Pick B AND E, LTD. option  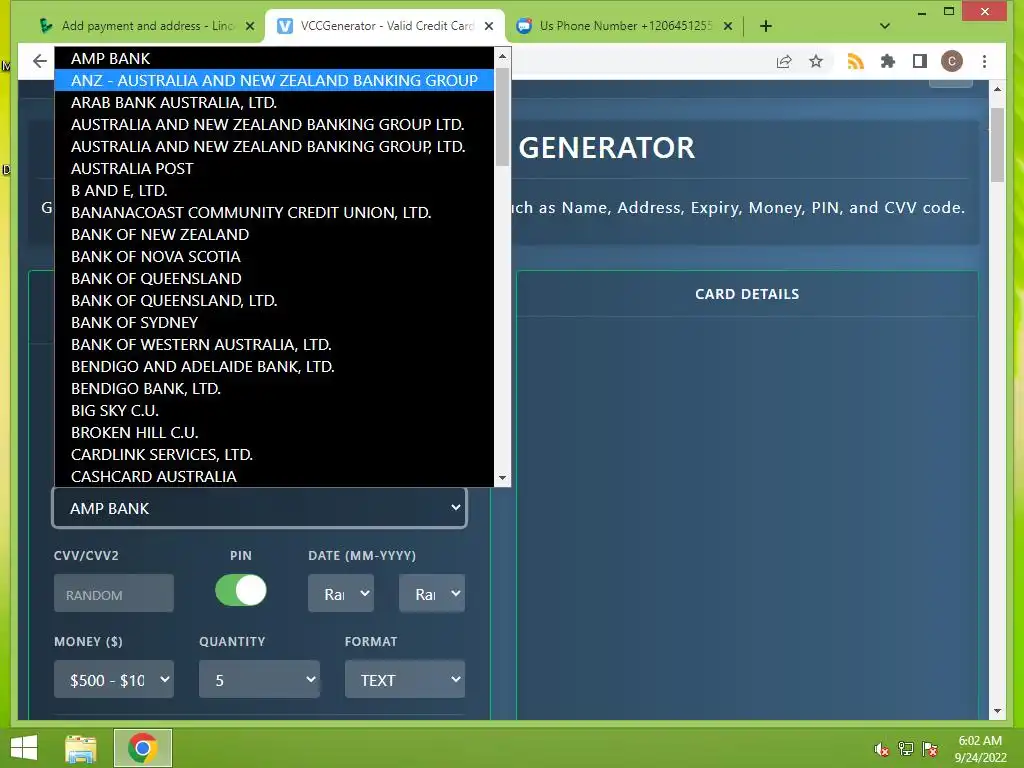point(274,190)
